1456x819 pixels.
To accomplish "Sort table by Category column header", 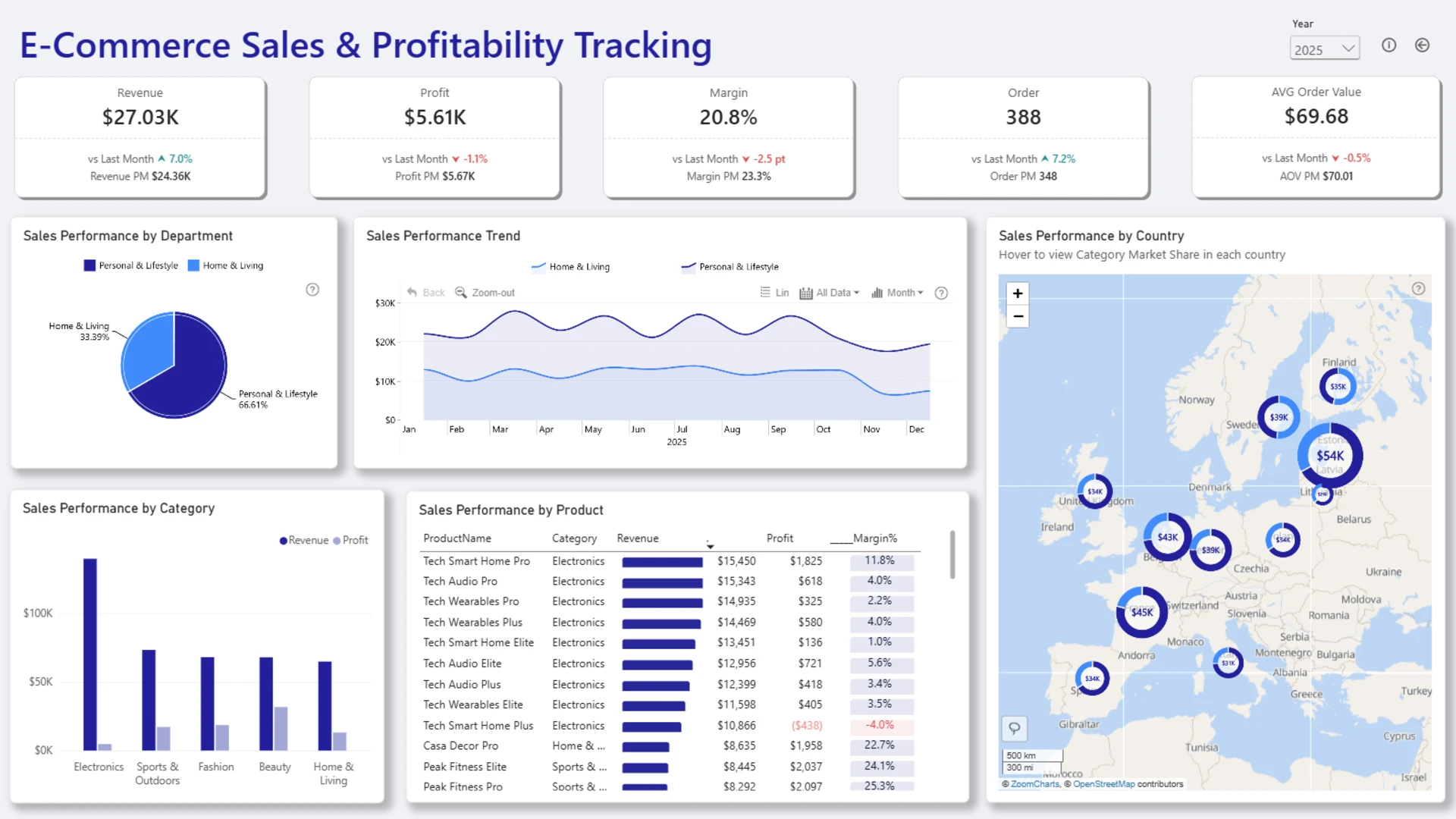I will 574,538.
